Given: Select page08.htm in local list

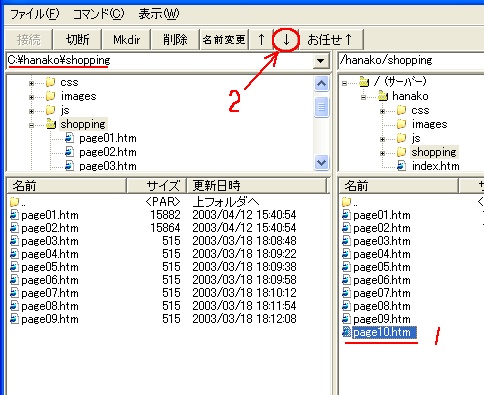Looking at the screenshot, I should [50, 306].
